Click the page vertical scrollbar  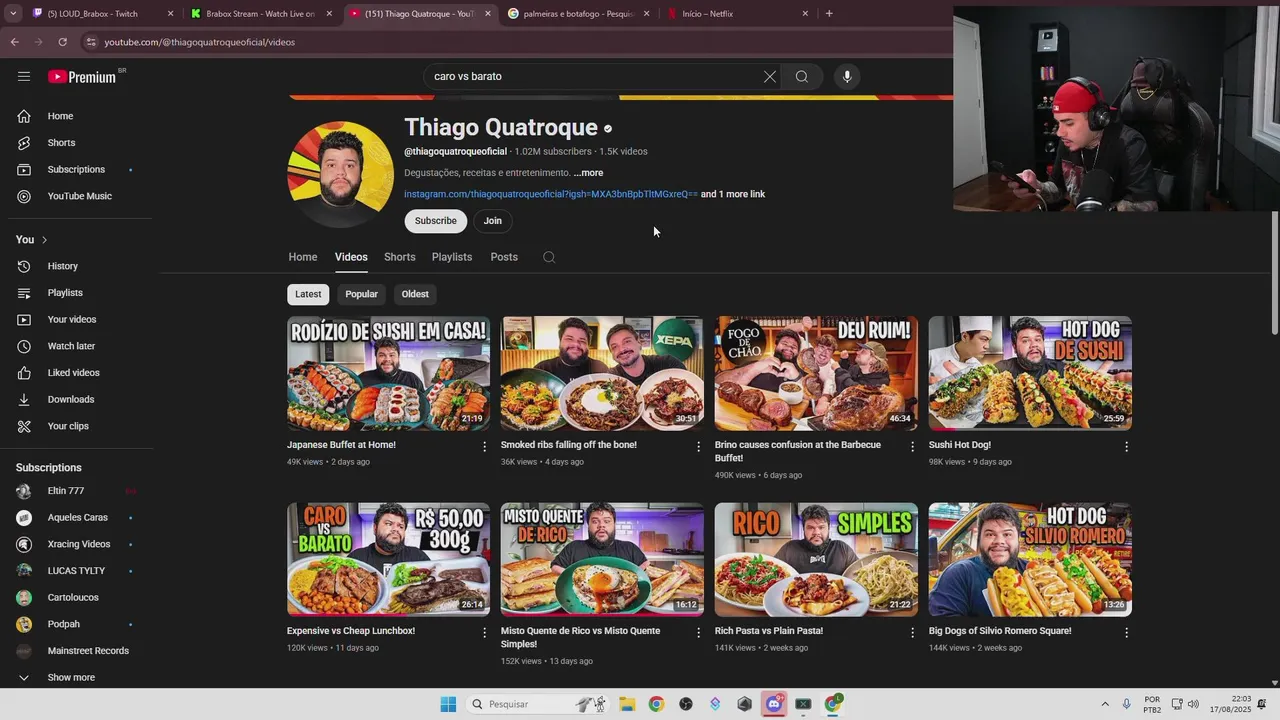coord(1274,272)
